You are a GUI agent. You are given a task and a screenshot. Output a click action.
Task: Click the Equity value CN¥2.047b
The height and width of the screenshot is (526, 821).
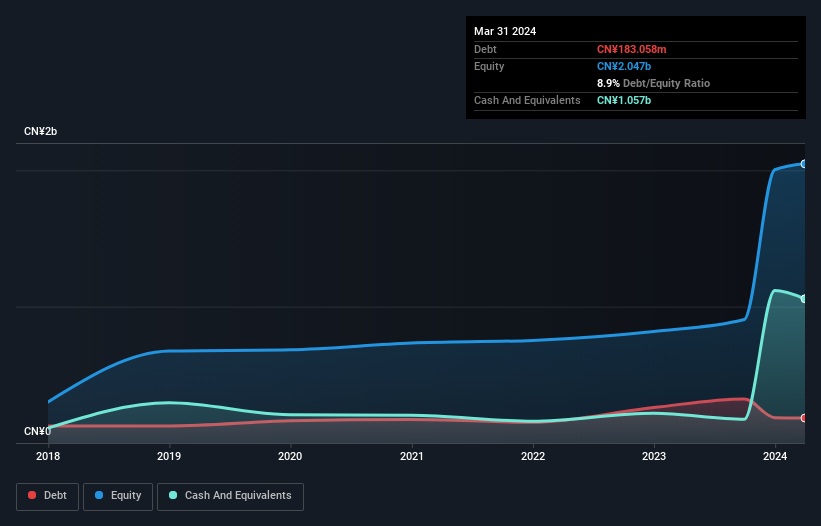(624, 66)
